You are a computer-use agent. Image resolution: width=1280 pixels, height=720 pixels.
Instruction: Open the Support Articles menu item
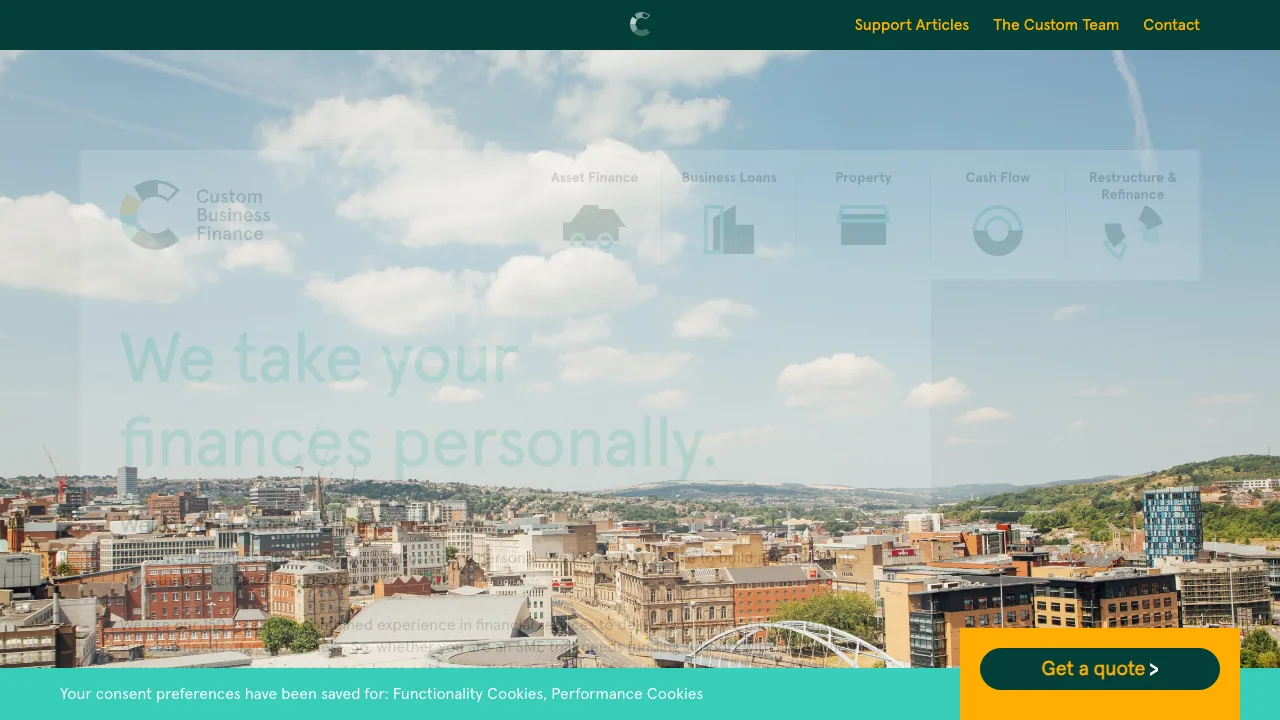pyautogui.click(x=911, y=25)
